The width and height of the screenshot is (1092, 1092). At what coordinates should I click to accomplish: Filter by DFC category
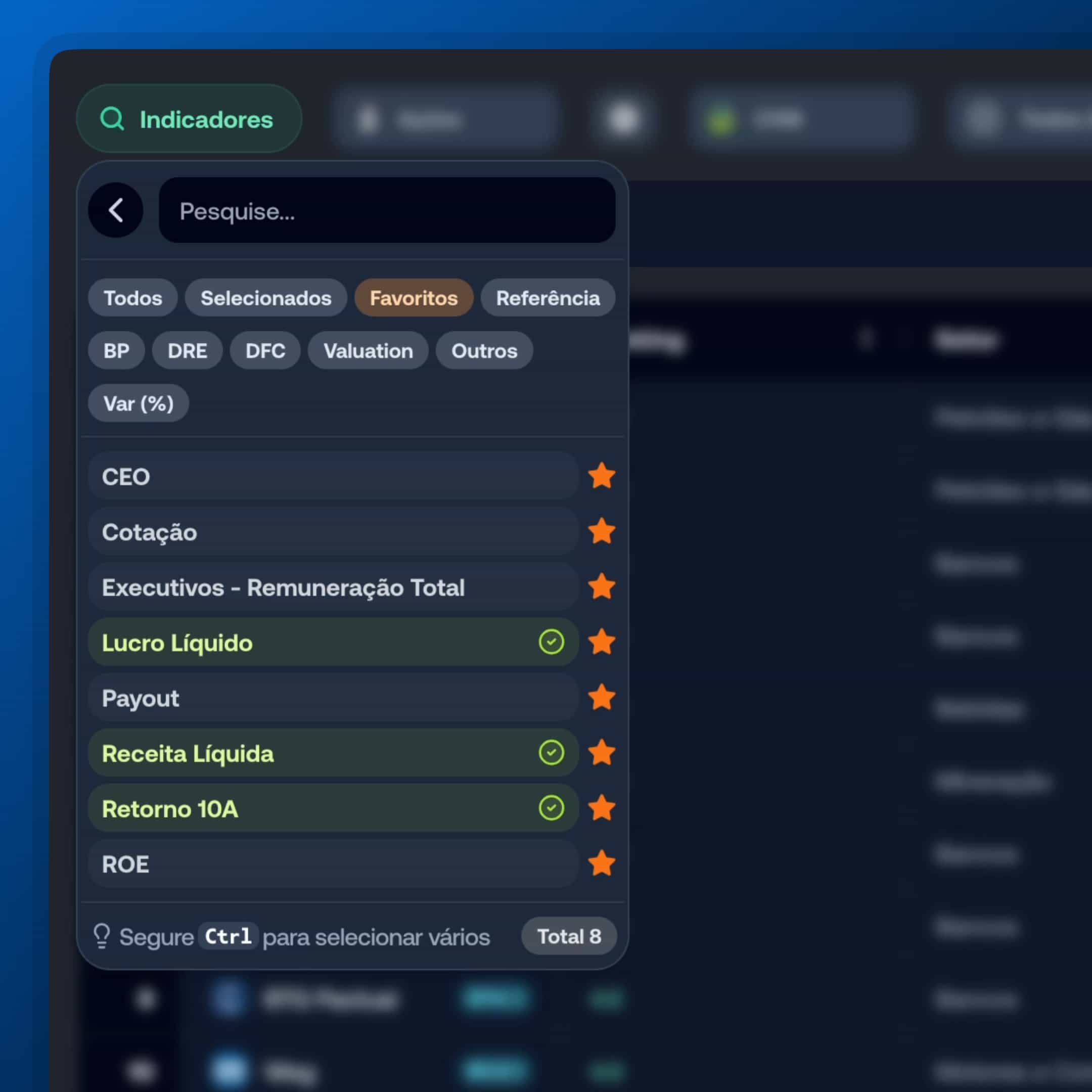point(265,350)
